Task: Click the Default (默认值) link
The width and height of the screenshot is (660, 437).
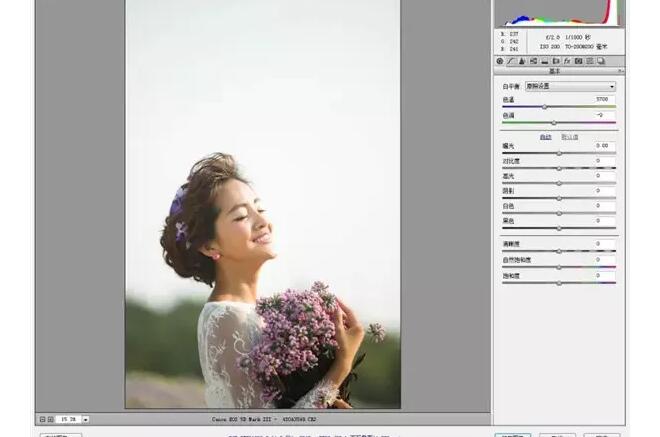Action: tap(569, 136)
